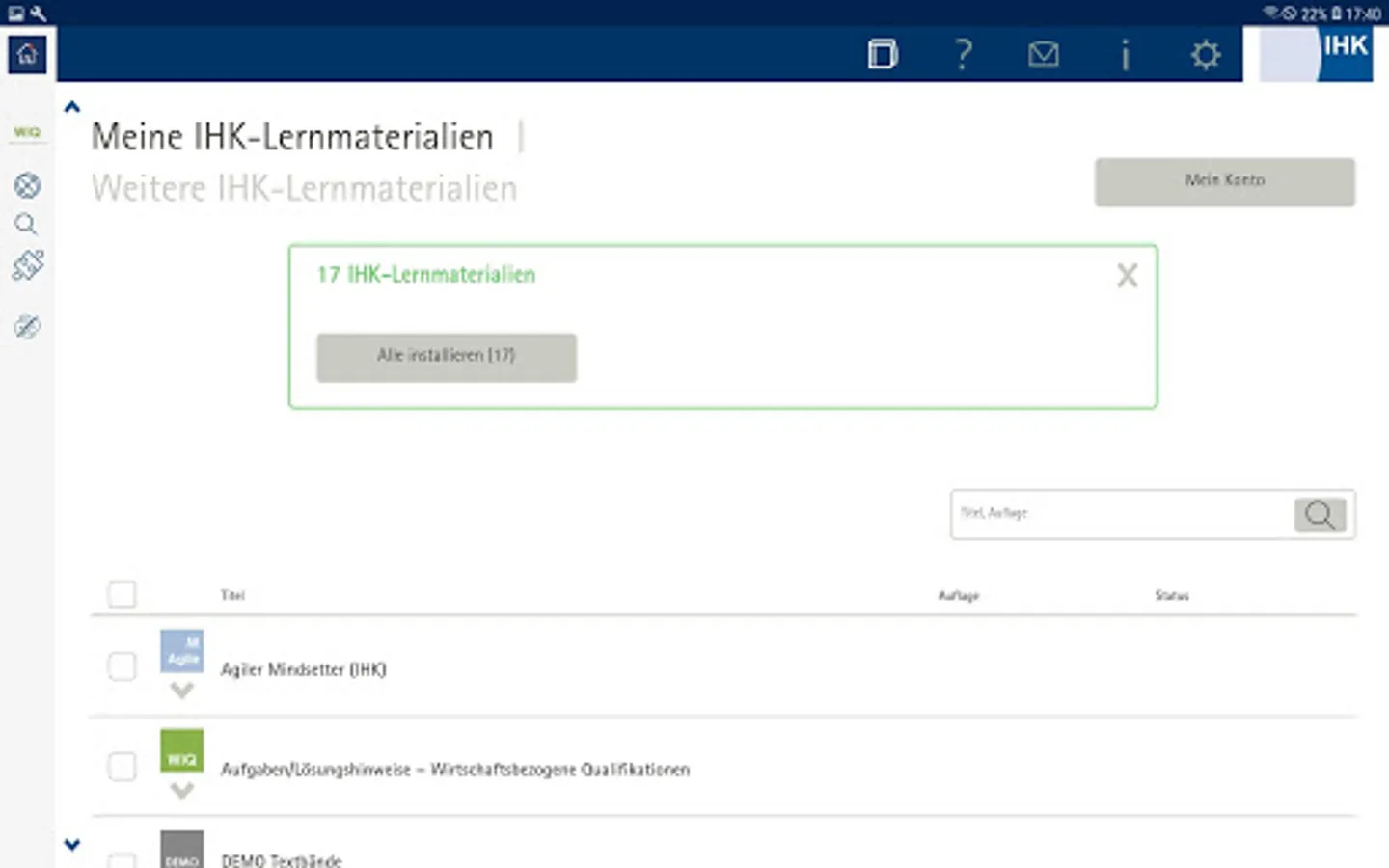1389x868 pixels.
Task: Open the library book icon in header
Action: 883,54
